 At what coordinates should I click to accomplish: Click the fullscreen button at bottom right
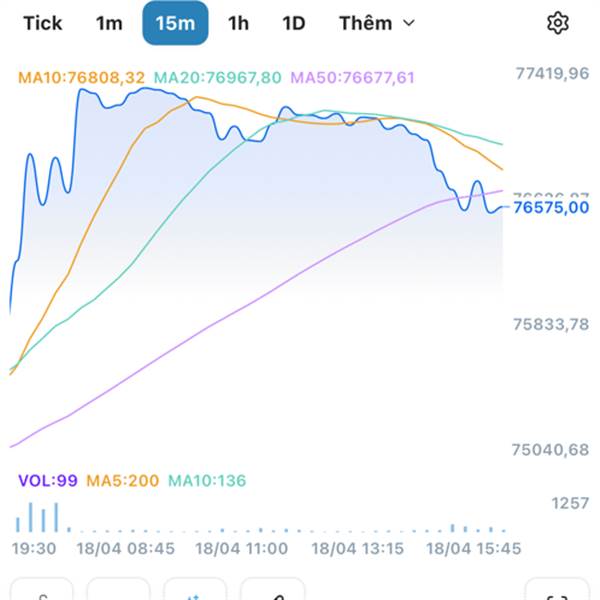pos(557,592)
